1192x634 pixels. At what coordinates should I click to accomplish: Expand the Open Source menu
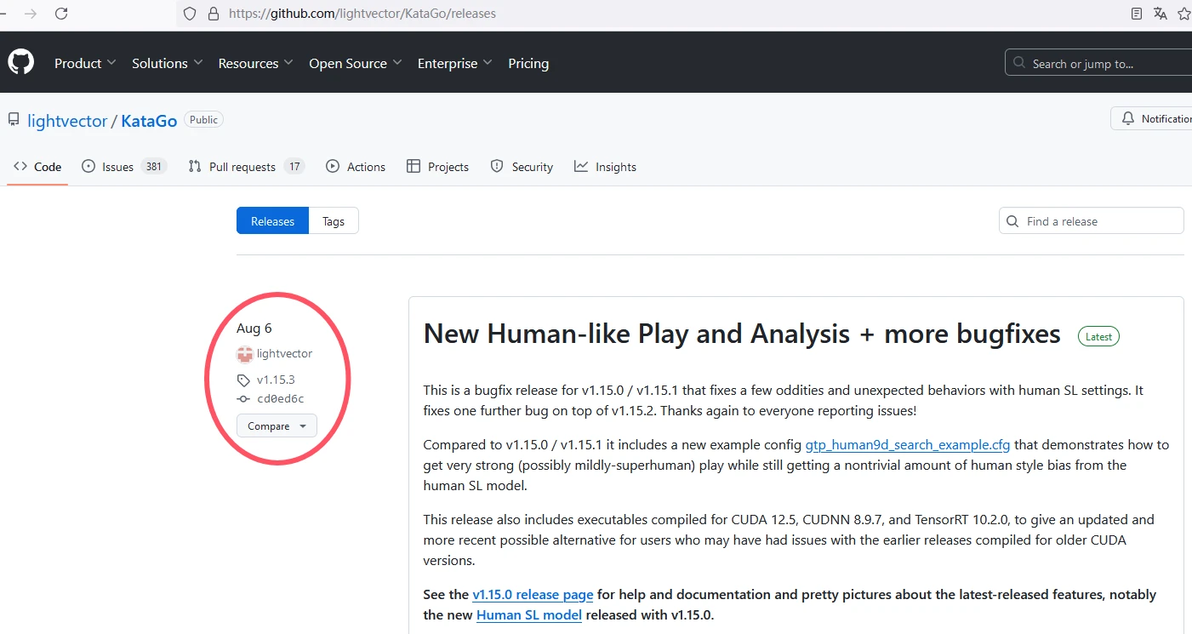click(355, 63)
